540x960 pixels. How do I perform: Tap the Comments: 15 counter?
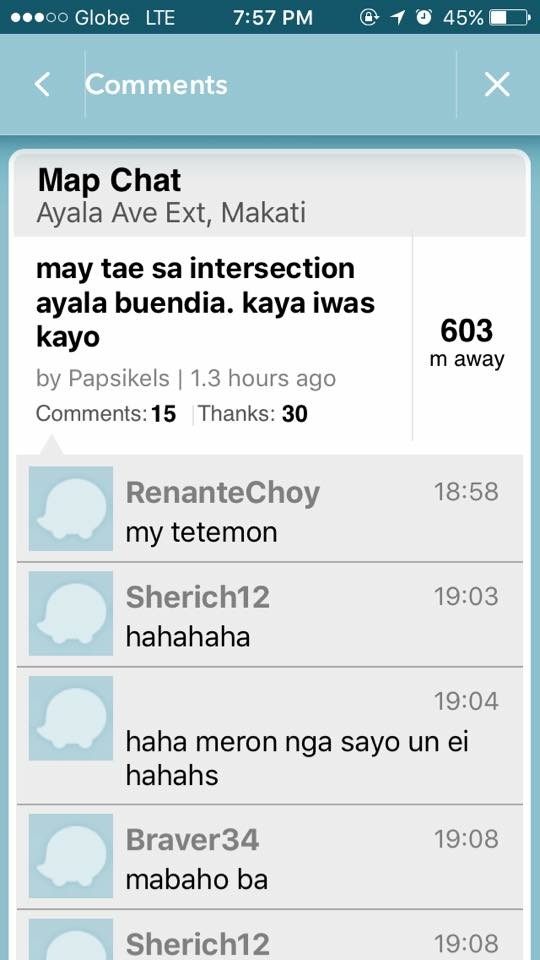click(106, 414)
